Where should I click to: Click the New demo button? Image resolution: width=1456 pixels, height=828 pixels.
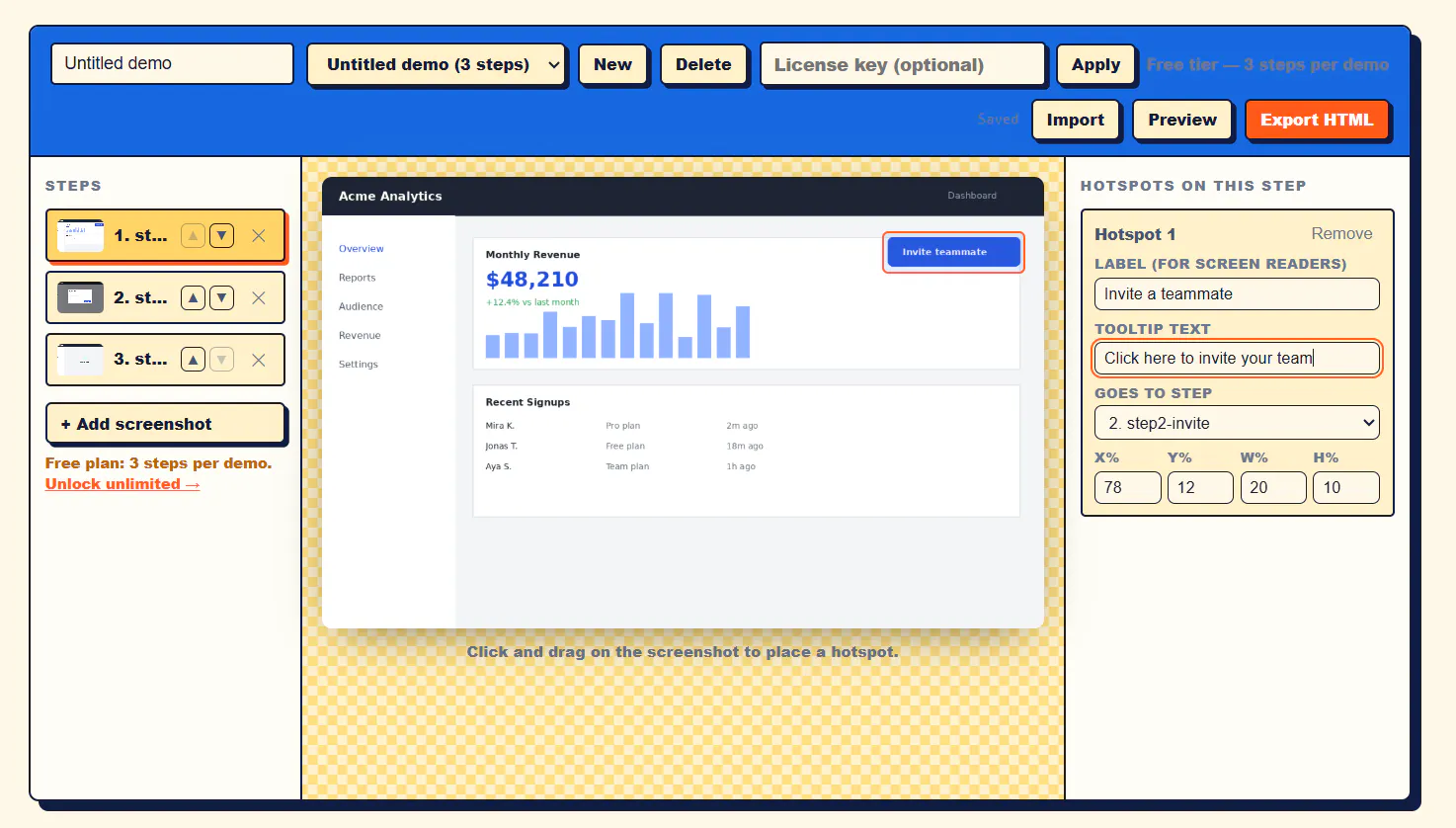tap(612, 64)
